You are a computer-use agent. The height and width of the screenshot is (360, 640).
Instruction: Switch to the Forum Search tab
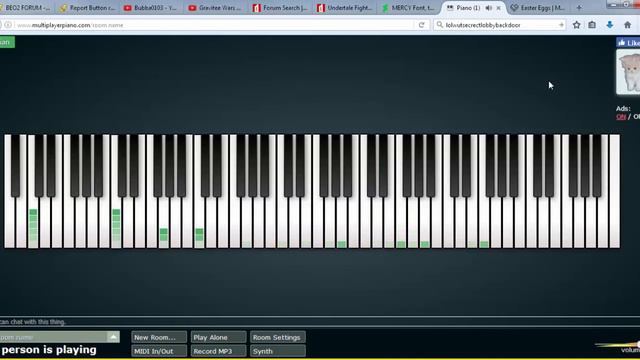point(280,7)
